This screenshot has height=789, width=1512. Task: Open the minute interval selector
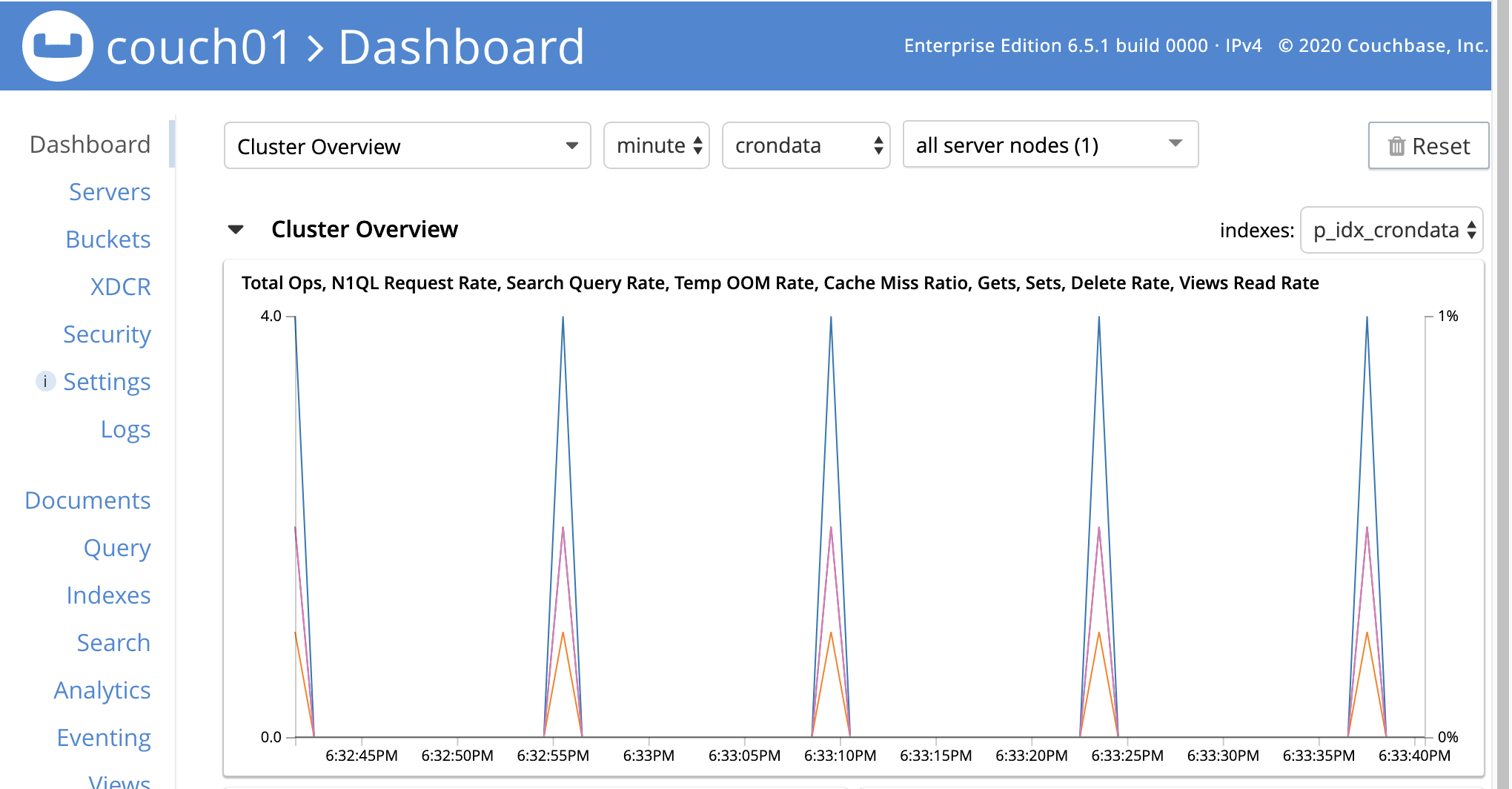(x=657, y=145)
